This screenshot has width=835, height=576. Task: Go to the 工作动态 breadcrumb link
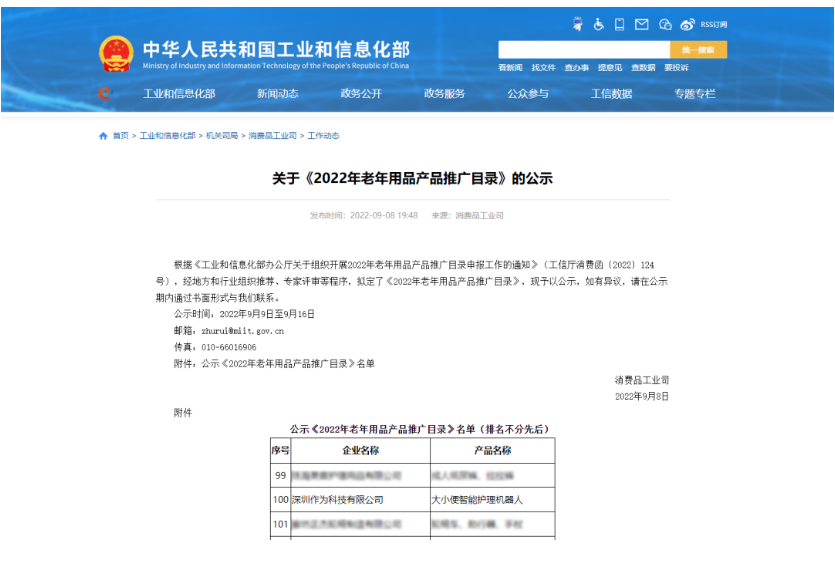click(x=323, y=136)
